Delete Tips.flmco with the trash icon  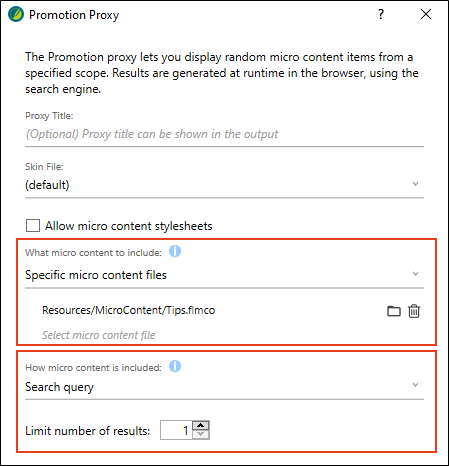414,311
